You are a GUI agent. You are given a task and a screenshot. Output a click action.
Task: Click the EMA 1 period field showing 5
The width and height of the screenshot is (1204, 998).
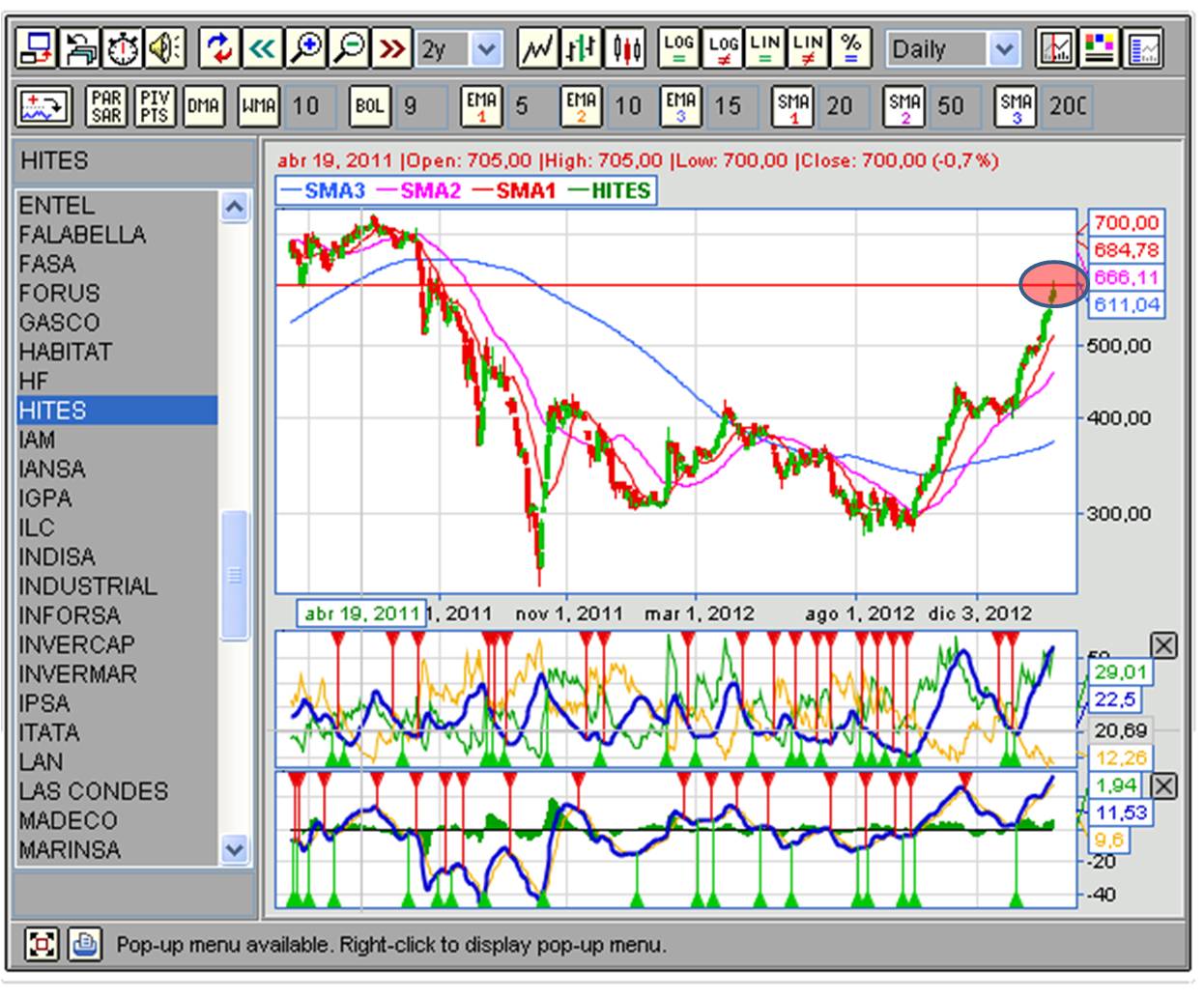point(525,106)
